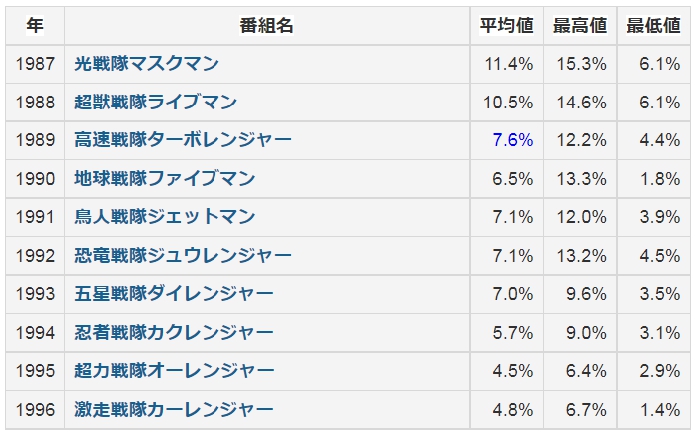
Task: Click the 五星戦隊ダイレンジャー link
Action: (174, 294)
